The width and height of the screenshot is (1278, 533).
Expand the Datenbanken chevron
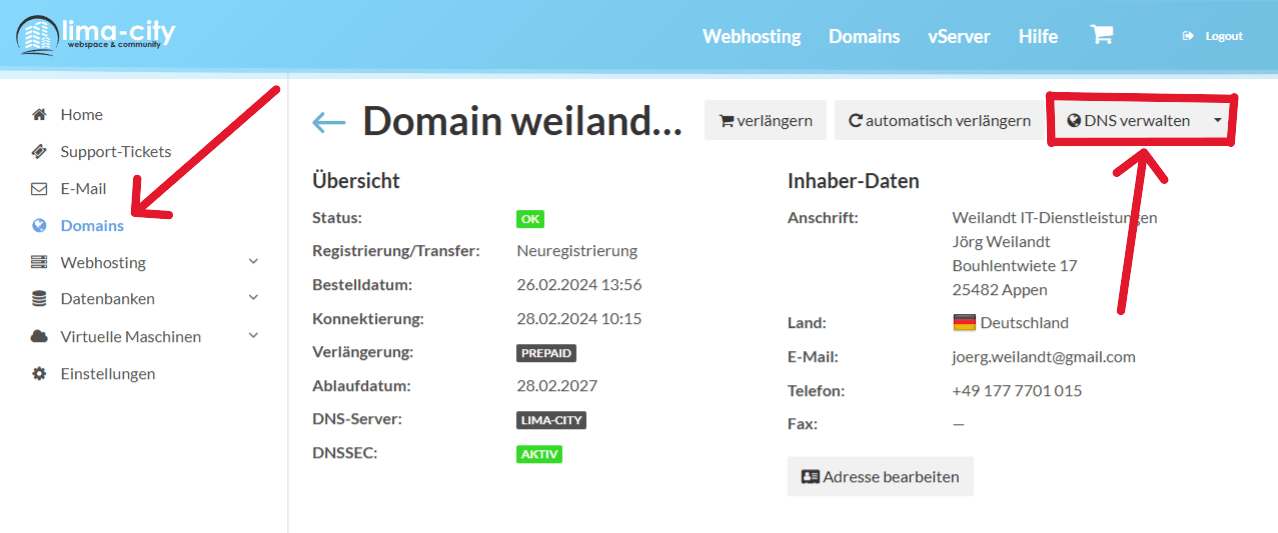(253, 298)
